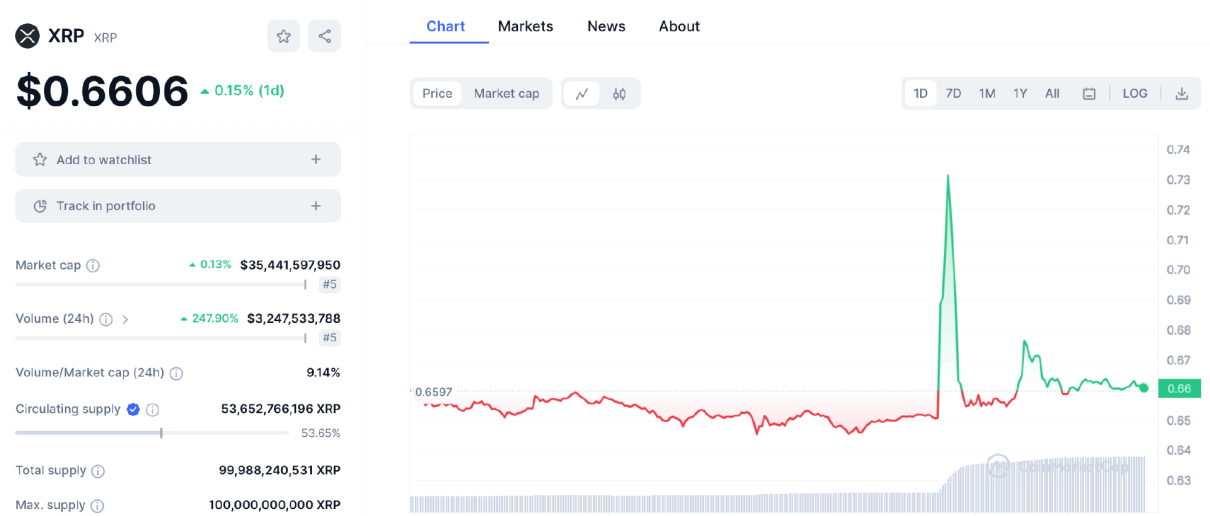Viewport: 1210px width, 516px height.
Task: Select the All time range
Action: [x=1052, y=93]
